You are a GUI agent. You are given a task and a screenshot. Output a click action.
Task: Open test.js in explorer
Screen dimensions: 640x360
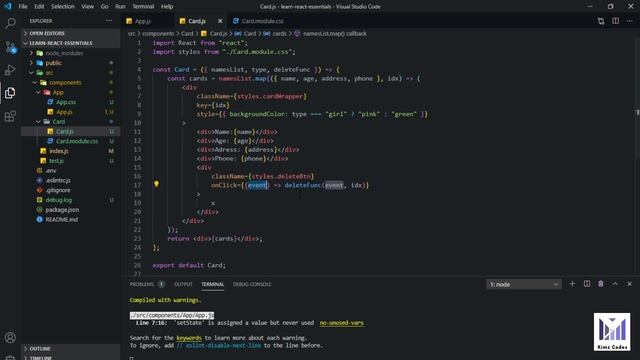[71, 161]
